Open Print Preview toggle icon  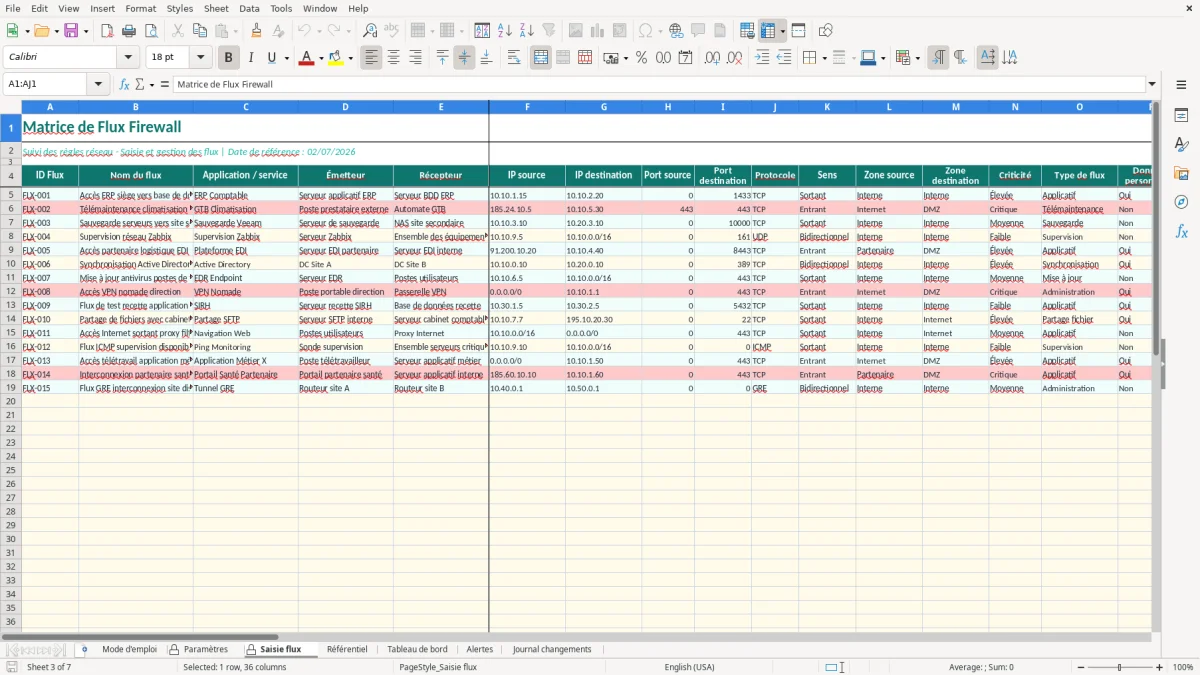click(151, 31)
